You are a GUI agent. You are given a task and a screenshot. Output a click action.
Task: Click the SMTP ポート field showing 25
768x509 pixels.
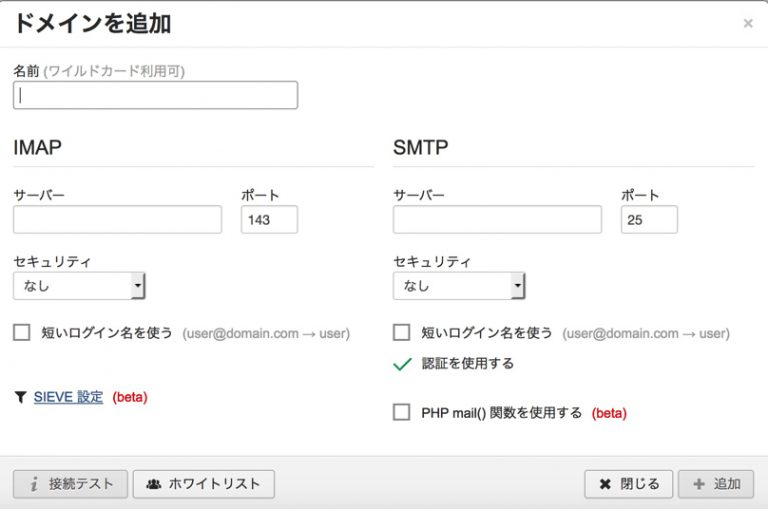point(649,220)
